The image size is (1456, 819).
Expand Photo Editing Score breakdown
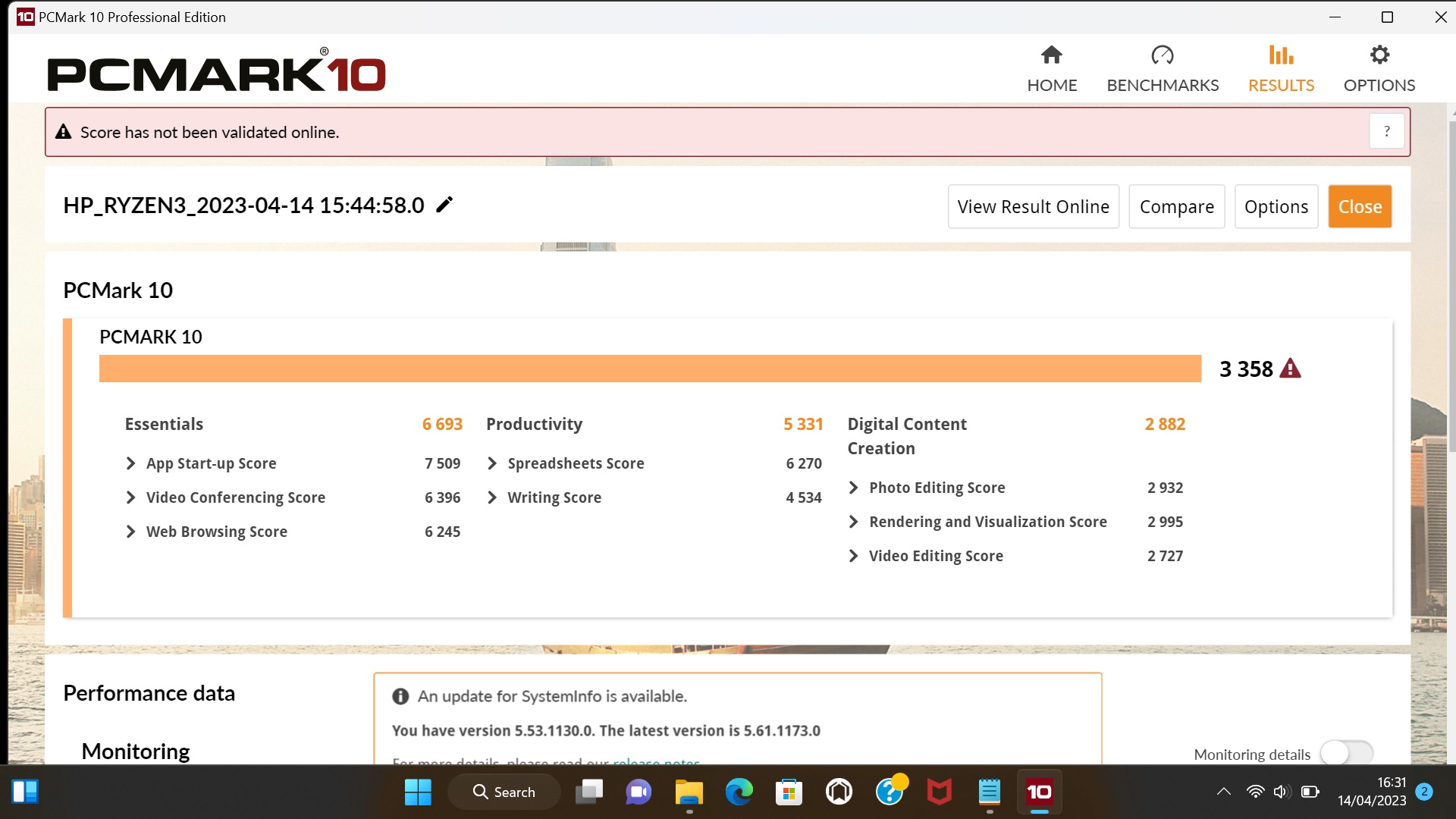[854, 488]
